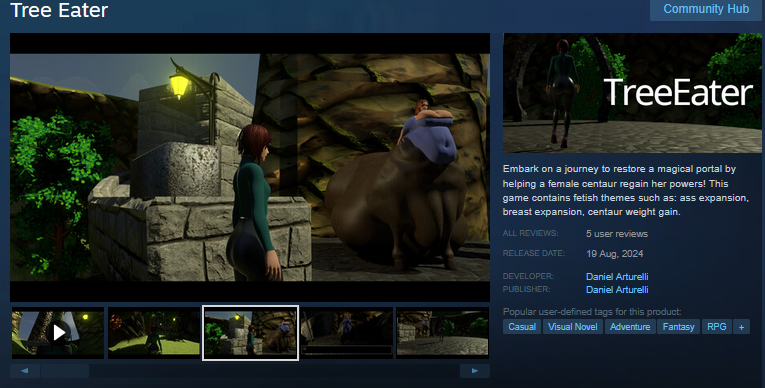Viewport: 765px width, 388px height.
Task: Click the TreeEater header capsule image
Action: coord(632,93)
